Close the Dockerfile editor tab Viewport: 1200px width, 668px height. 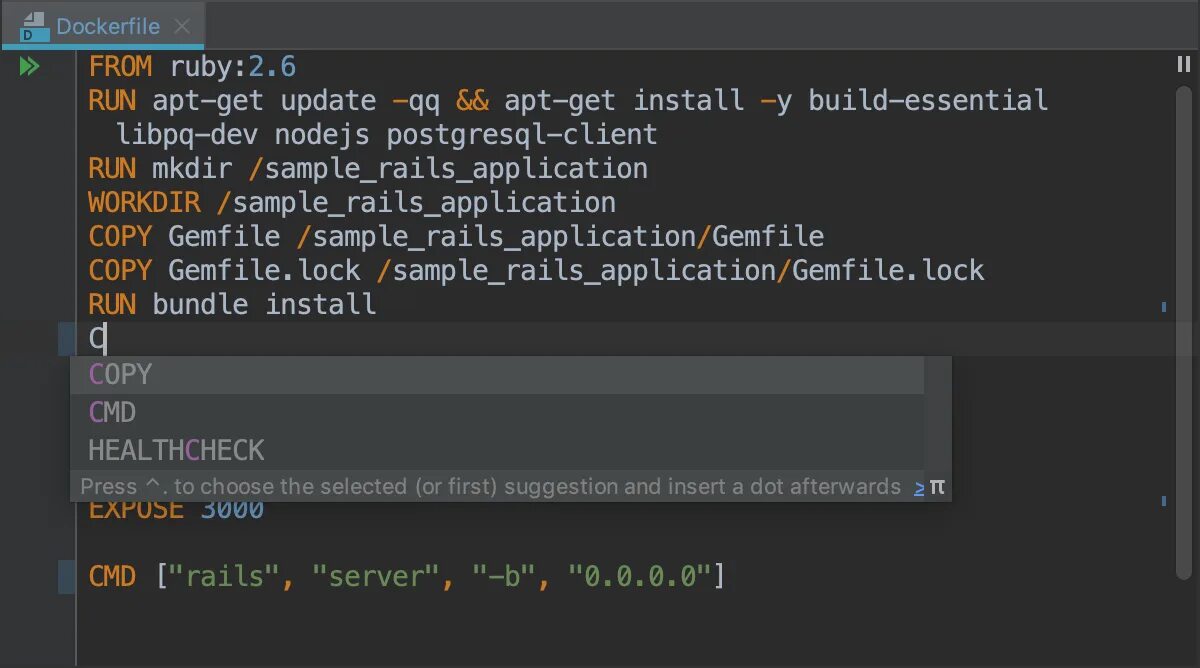[181, 27]
